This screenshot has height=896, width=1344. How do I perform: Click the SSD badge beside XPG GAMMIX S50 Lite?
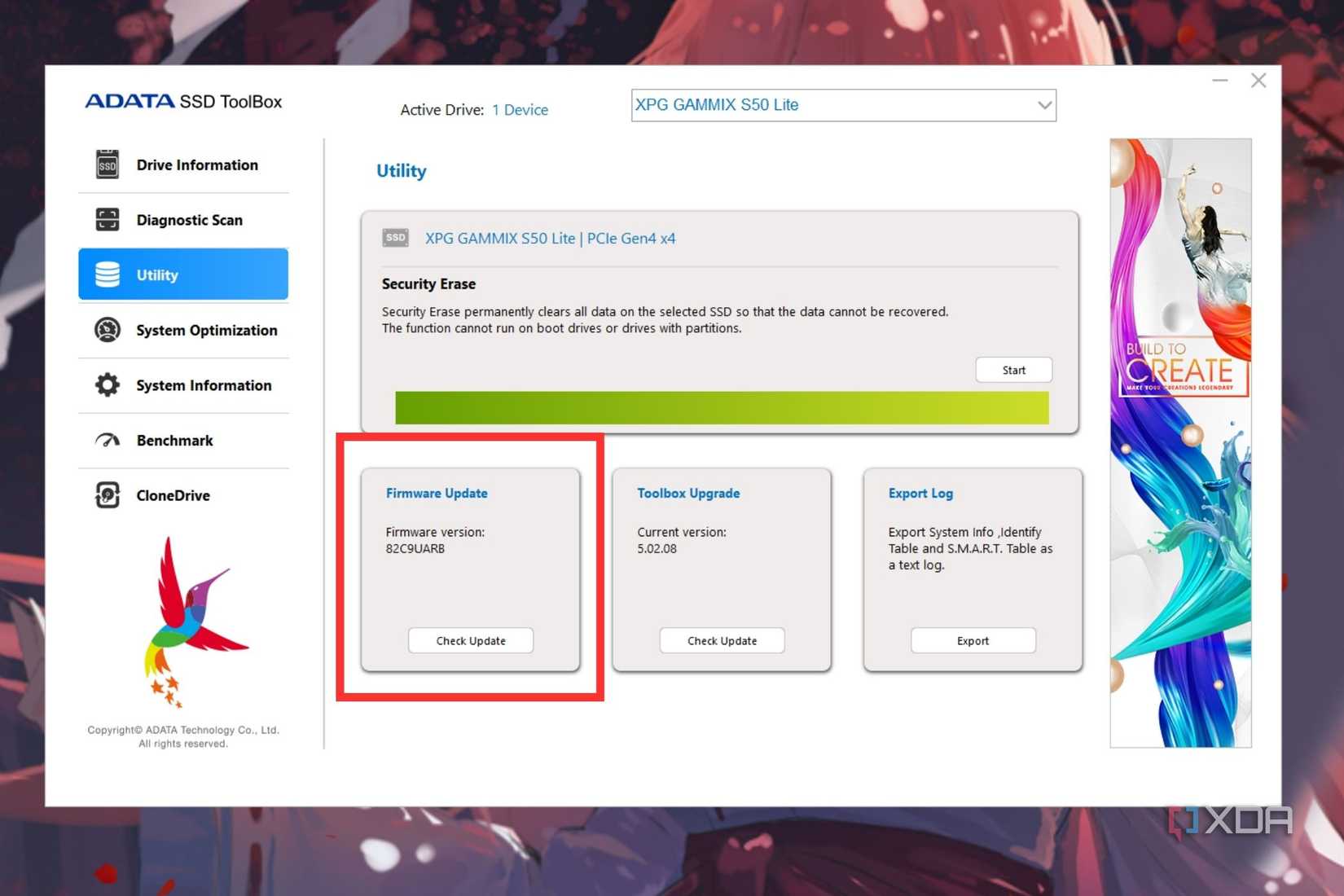[395, 238]
